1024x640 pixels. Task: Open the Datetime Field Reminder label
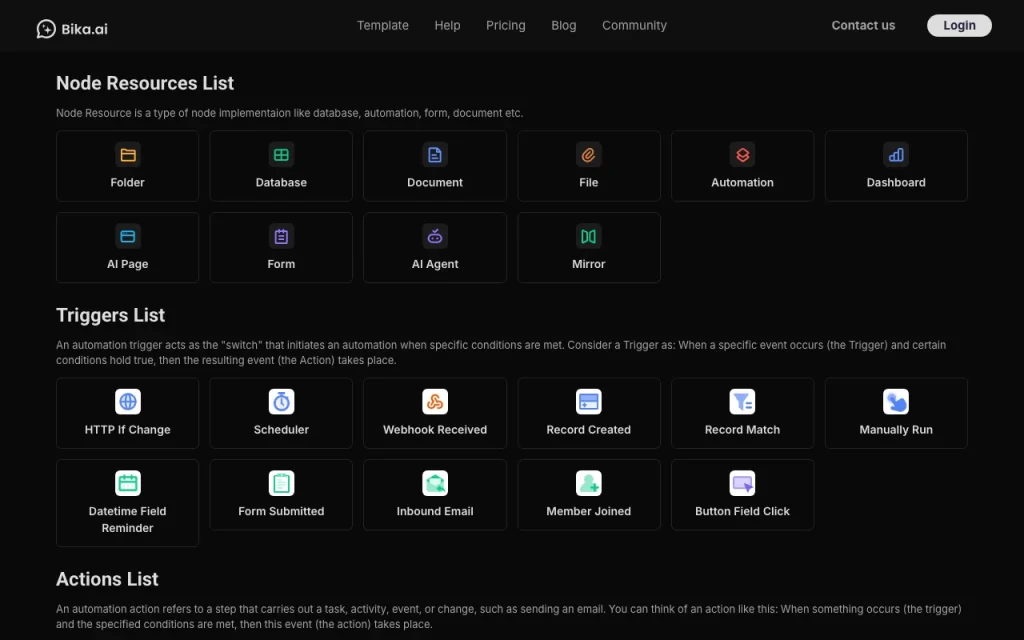127,519
